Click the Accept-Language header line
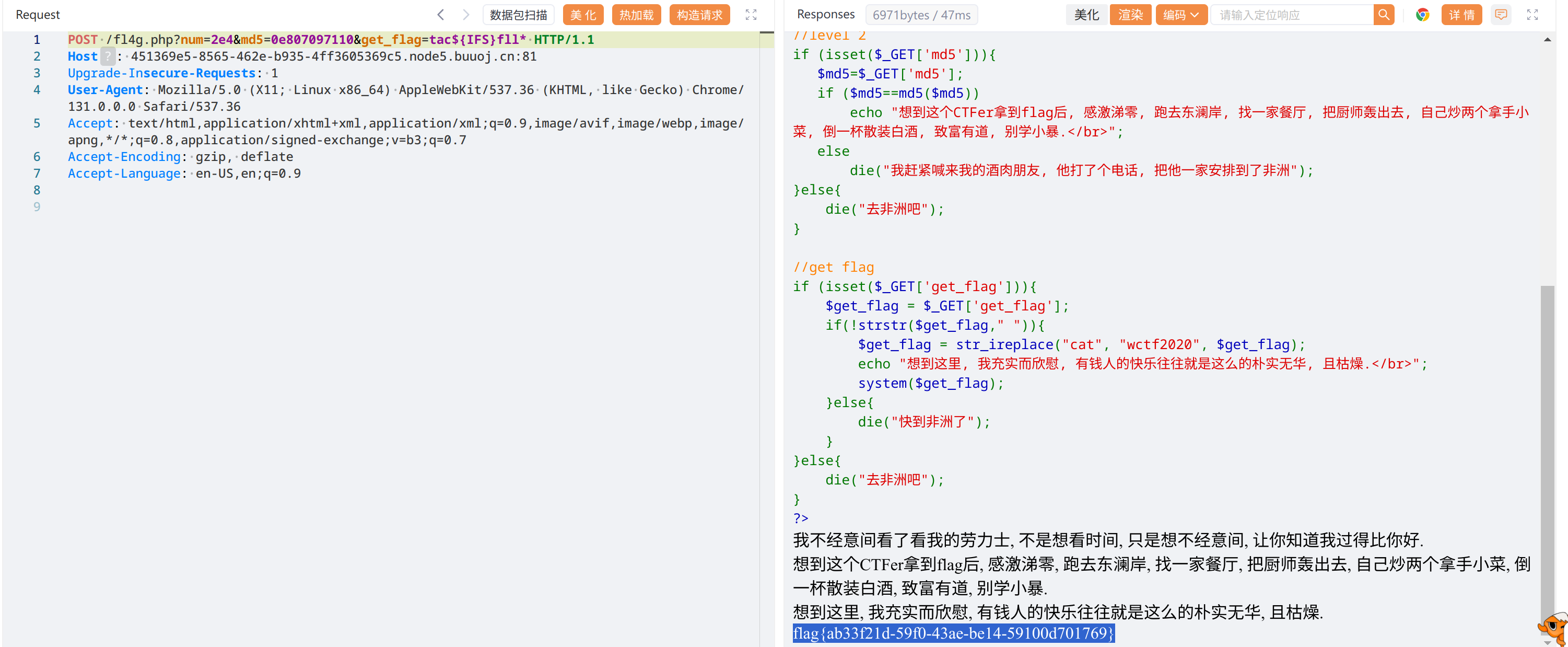The height and width of the screenshot is (647, 1568). 184,174
